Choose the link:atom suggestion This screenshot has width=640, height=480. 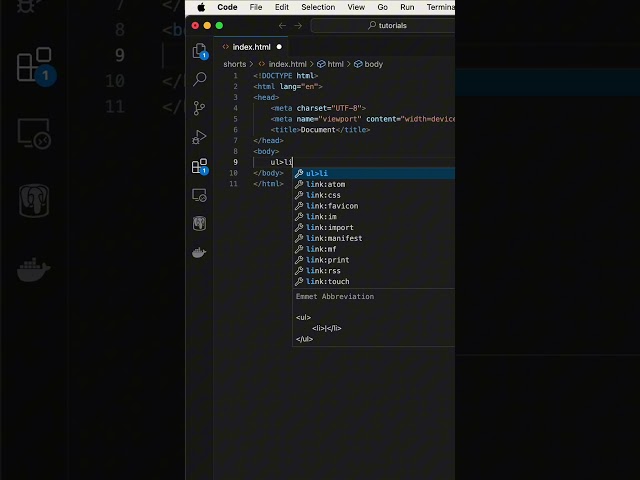point(374,184)
